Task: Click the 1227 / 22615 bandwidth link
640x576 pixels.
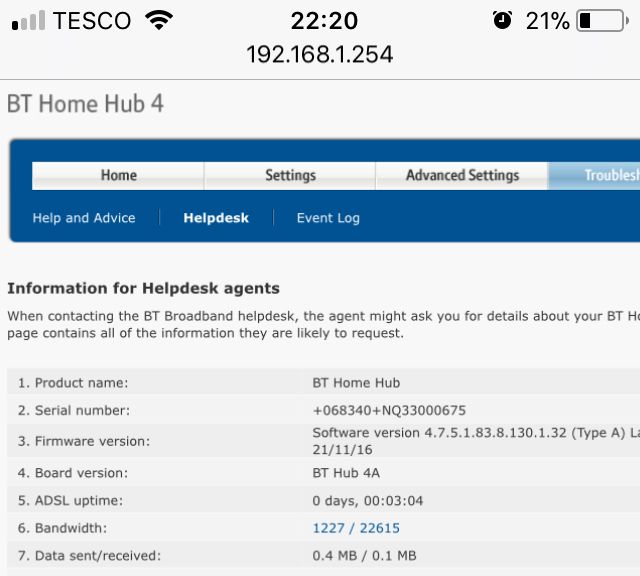Action: (356, 528)
